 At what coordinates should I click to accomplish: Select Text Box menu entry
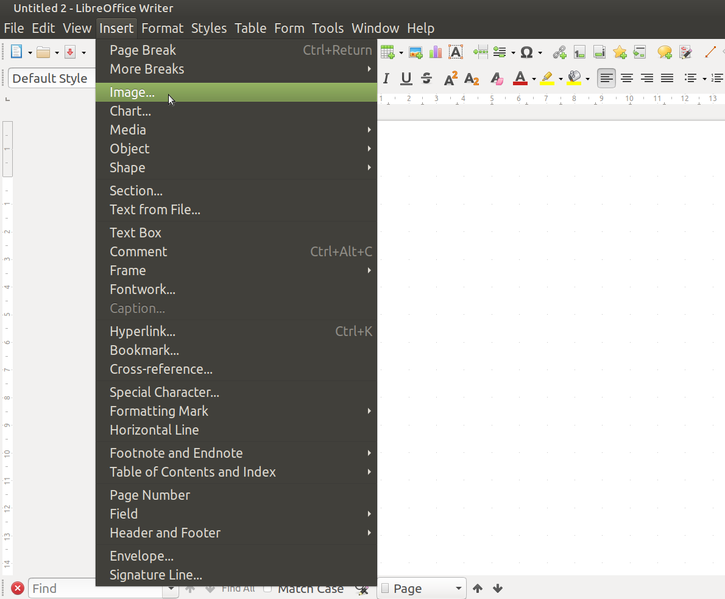(236, 233)
